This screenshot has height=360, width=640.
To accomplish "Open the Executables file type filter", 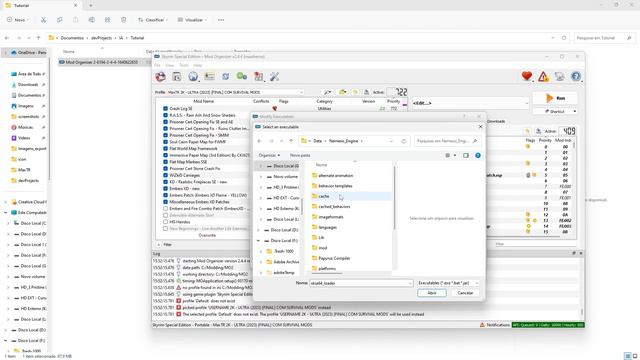I will (448, 283).
